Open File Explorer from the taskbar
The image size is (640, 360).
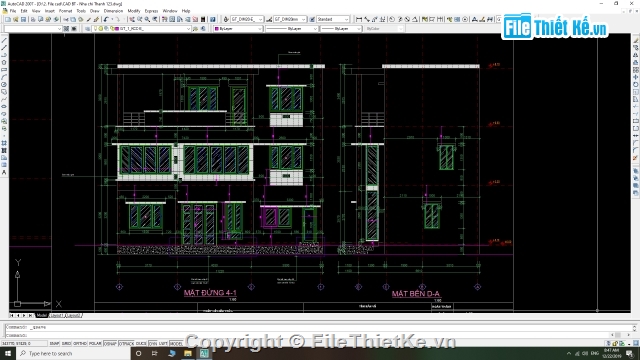188,353
